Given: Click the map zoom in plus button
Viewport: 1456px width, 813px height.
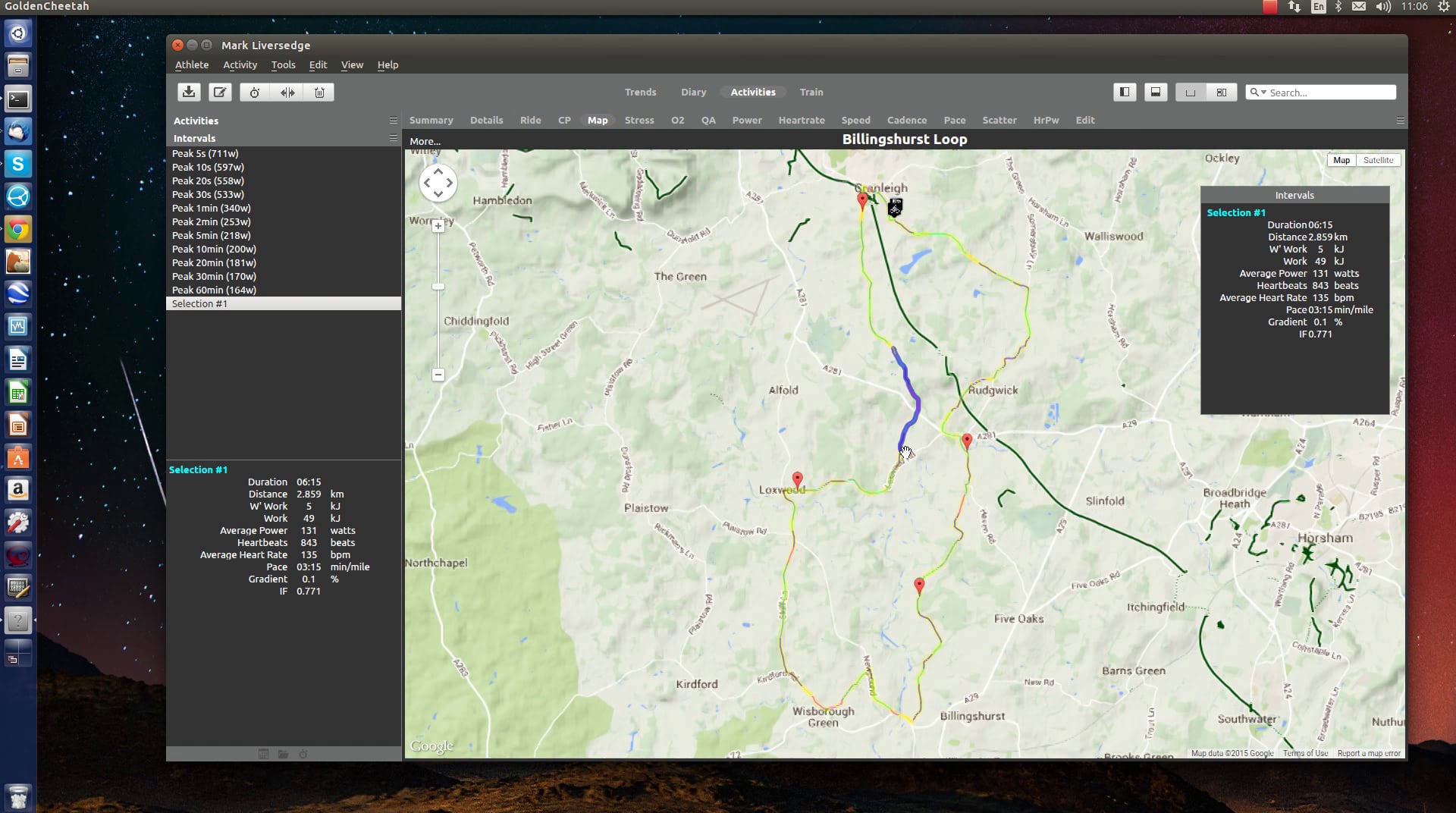Looking at the screenshot, I should [x=438, y=226].
